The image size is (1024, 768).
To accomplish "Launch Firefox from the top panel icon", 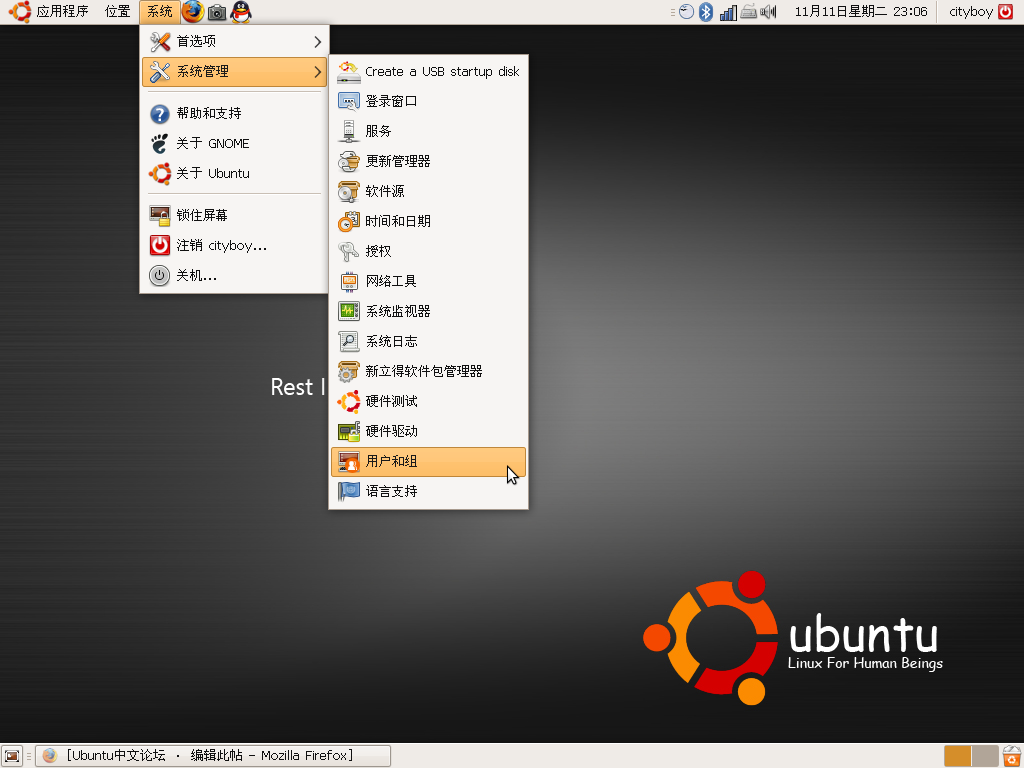I will pos(193,11).
